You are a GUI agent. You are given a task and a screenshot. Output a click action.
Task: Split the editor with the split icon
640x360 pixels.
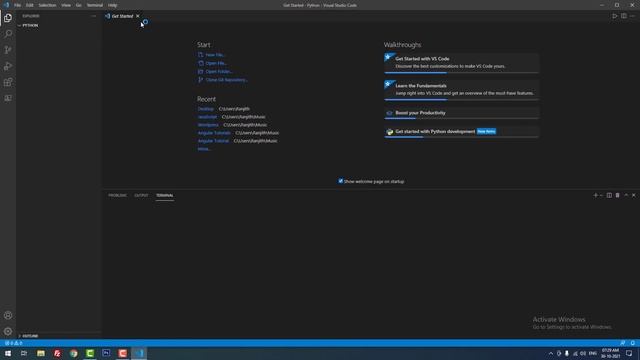point(624,16)
